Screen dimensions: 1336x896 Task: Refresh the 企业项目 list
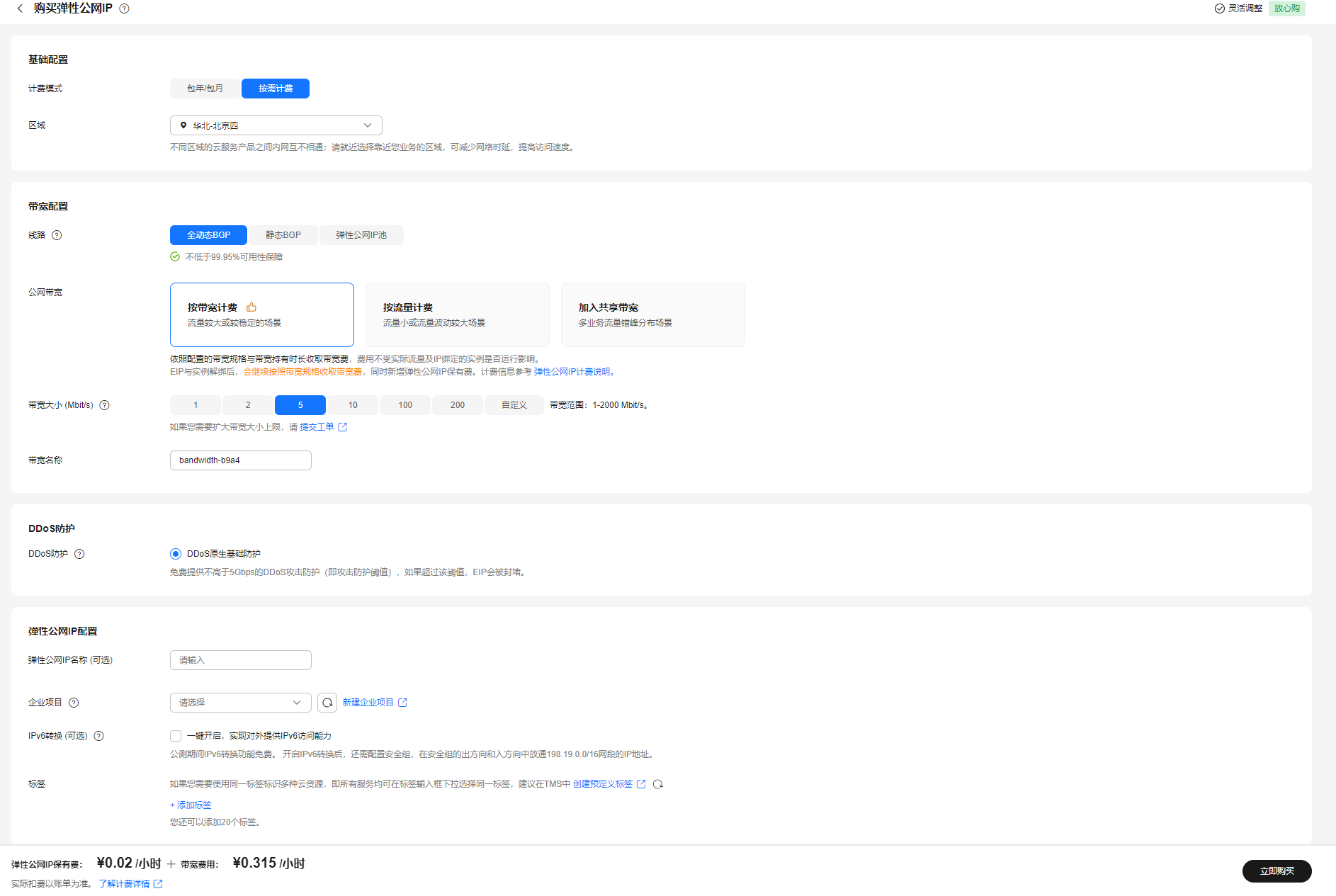point(327,703)
